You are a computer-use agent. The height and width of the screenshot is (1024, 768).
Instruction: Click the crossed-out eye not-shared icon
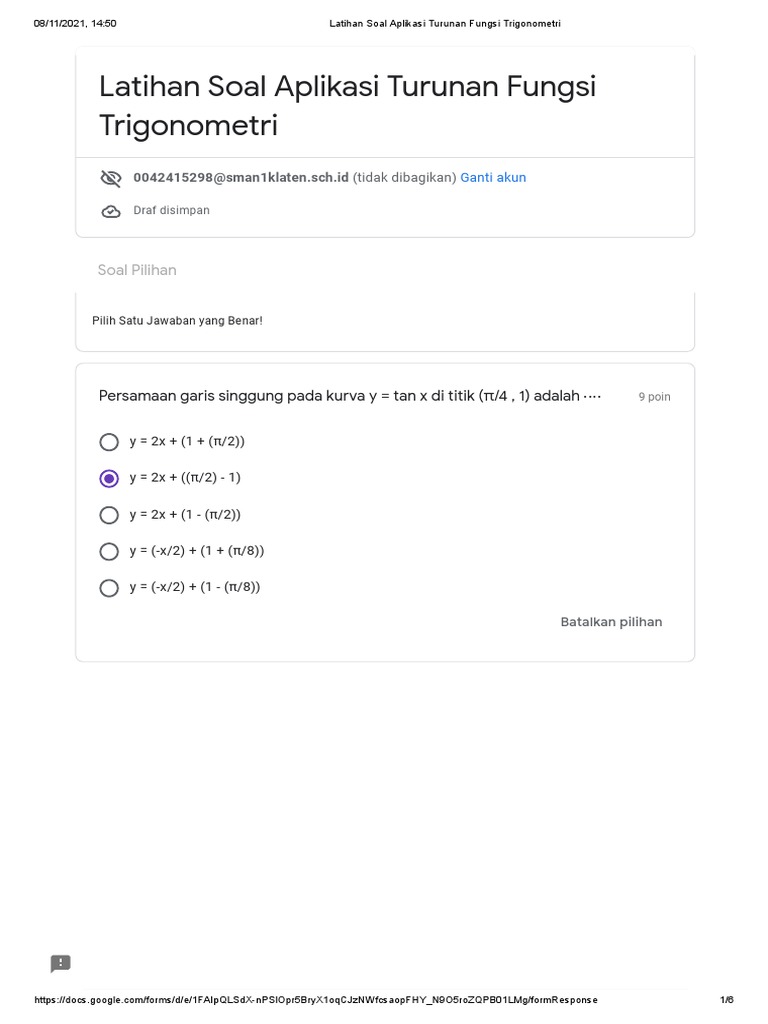click(110, 178)
